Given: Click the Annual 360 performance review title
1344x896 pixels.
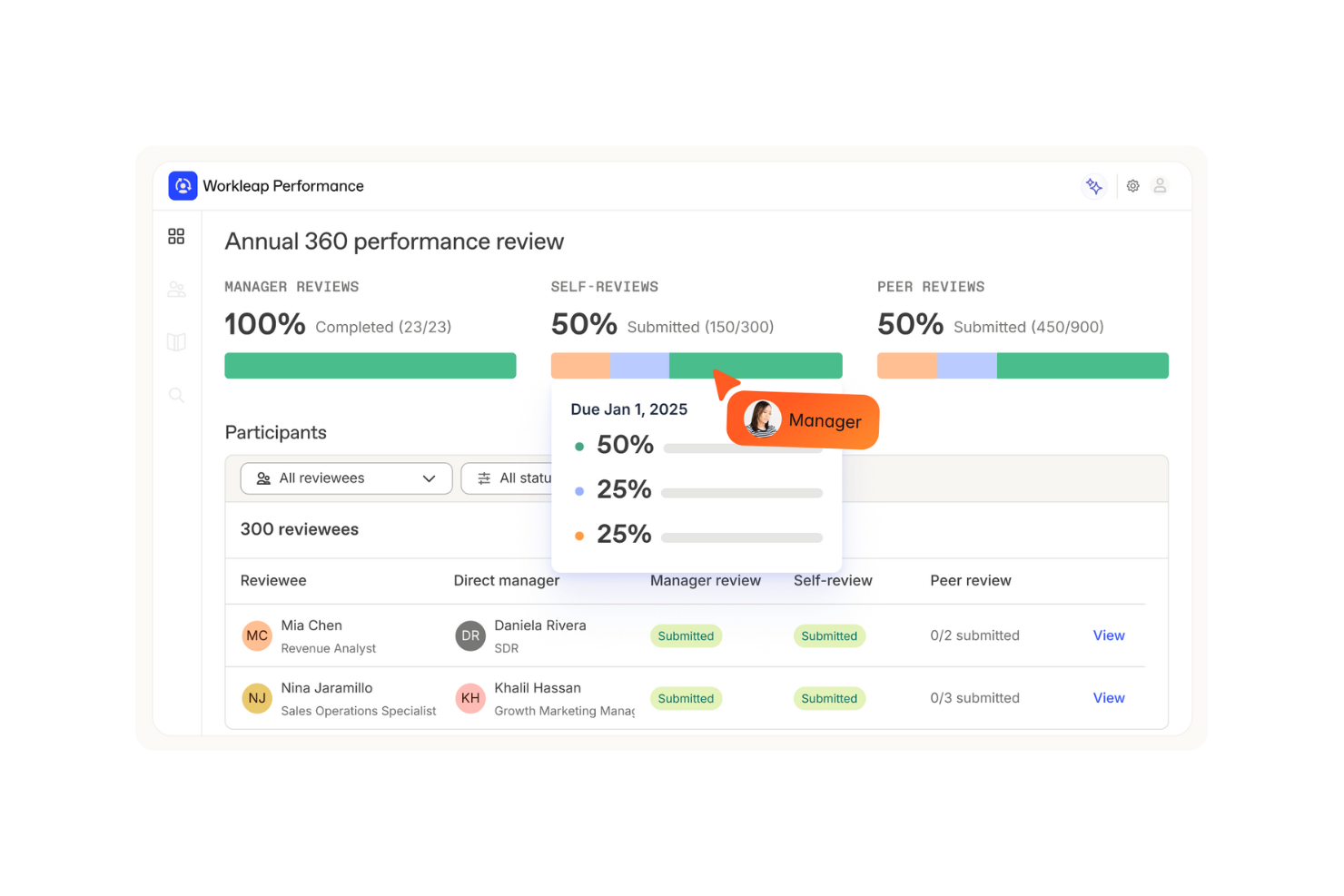Looking at the screenshot, I should tap(394, 241).
